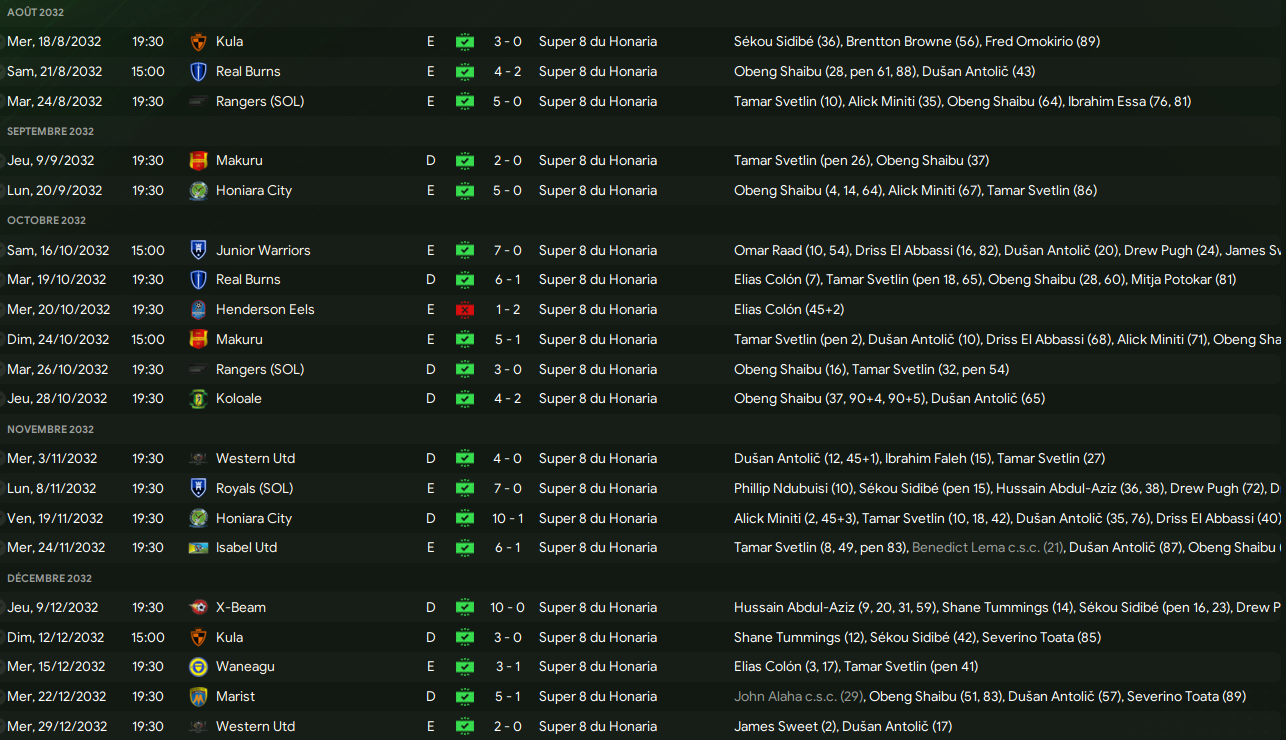Click the Waneagu club badge
Viewport: 1286px width, 740px height.
click(198, 667)
